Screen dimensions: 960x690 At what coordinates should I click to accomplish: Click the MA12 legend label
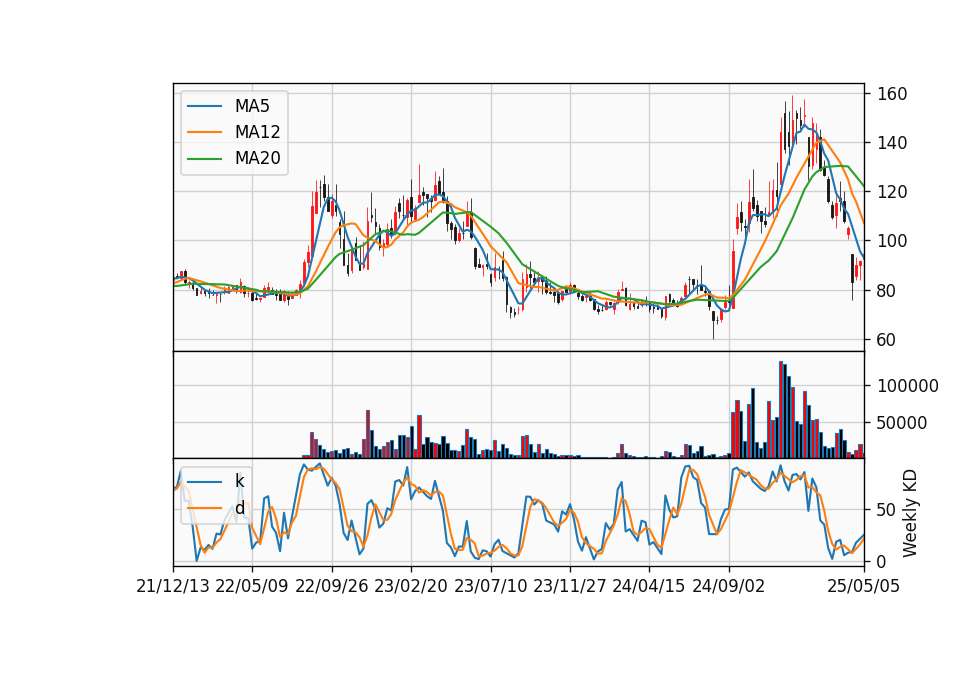pyautogui.click(x=257, y=132)
